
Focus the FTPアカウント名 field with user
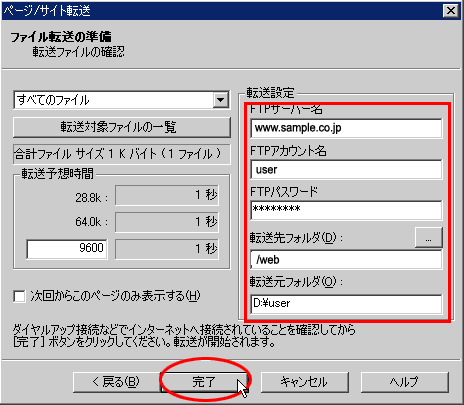(x=346, y=170)
